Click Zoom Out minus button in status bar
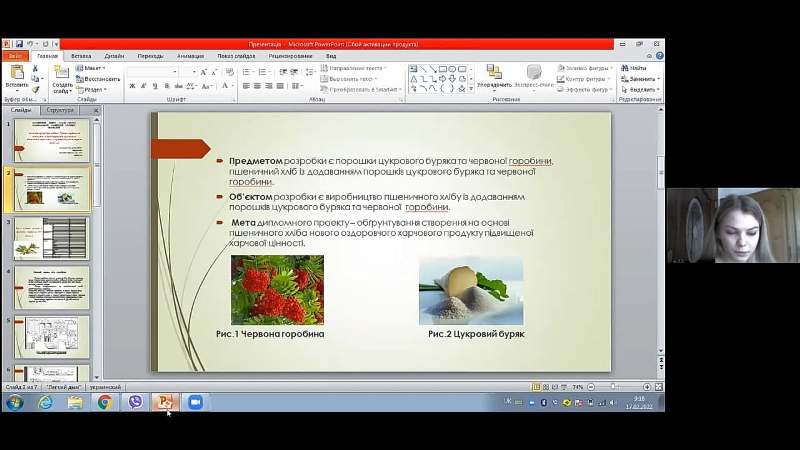 (x=591, y=387)
